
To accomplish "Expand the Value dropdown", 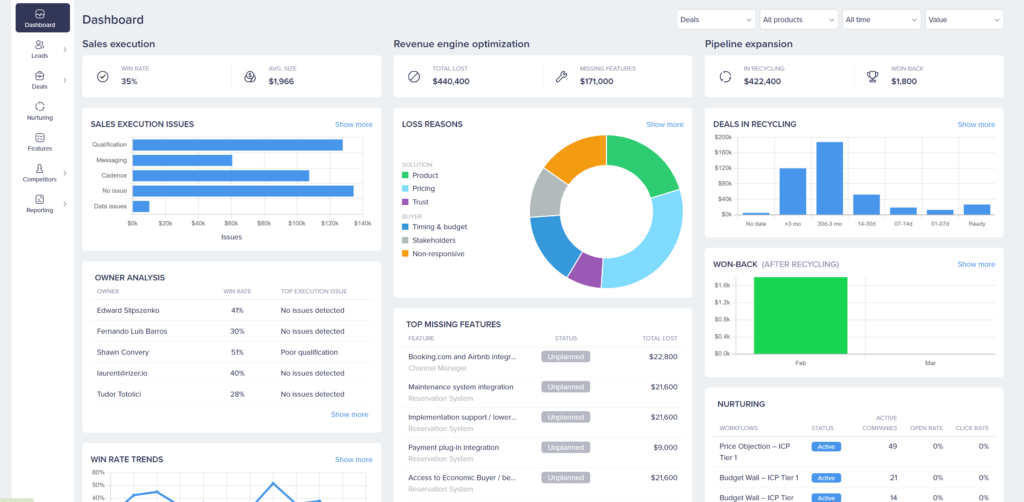I will 963,19.
